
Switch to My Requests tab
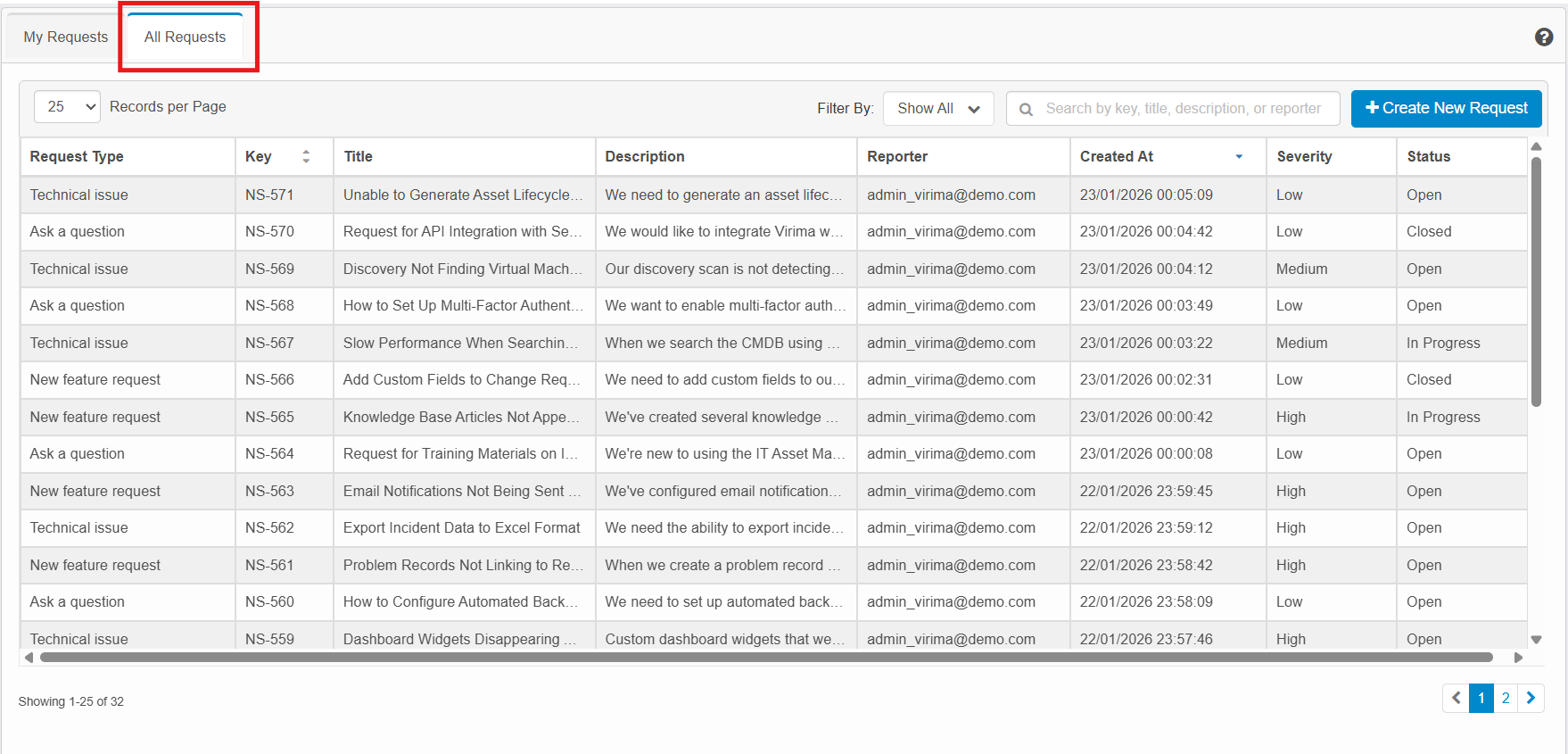(x=65, y=37)
